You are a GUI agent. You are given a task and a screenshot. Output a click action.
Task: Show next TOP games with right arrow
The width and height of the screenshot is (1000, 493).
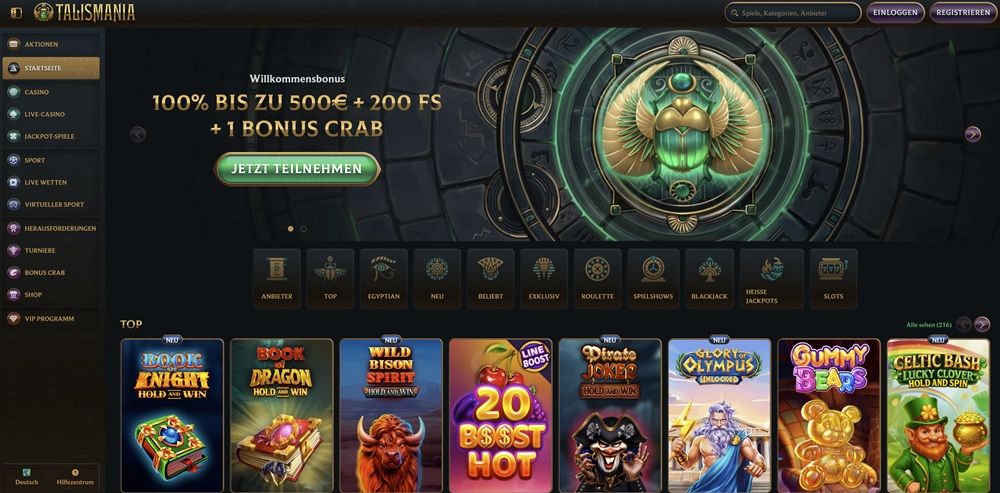click(x=982, y=325)
